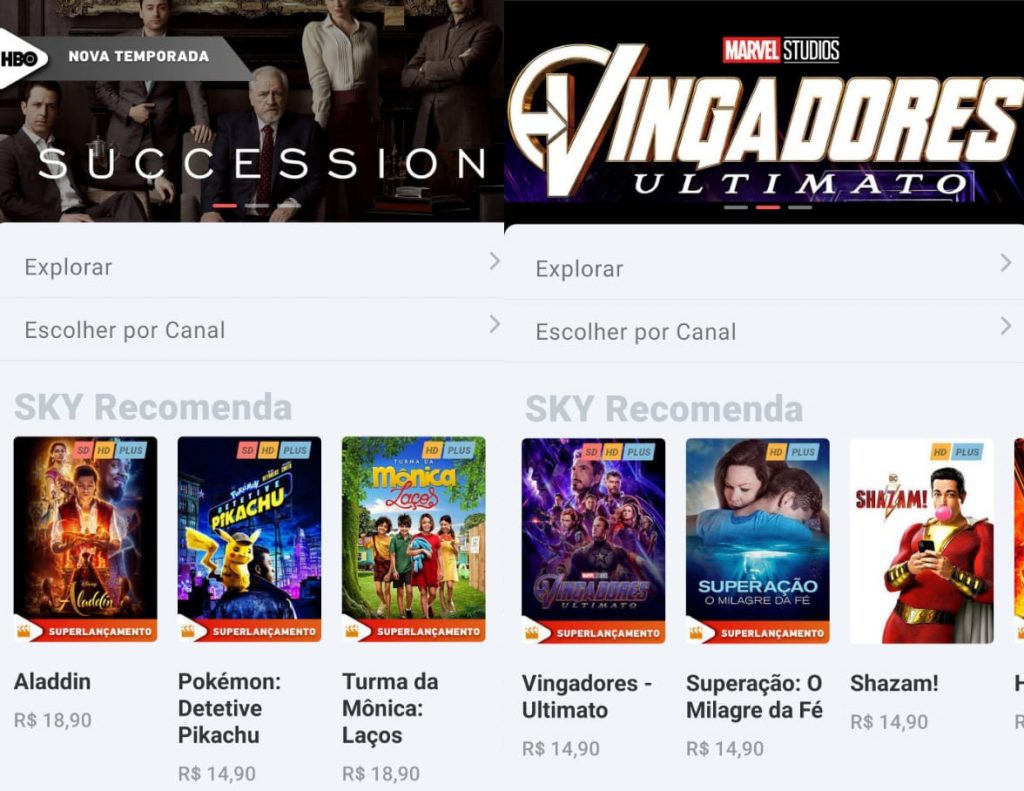Select the first carousel dot under Succession

click(x=225, y=206)
